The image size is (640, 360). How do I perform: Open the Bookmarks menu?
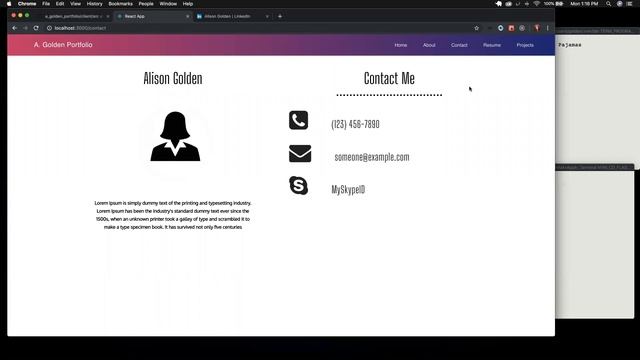(x=120, y=4)
